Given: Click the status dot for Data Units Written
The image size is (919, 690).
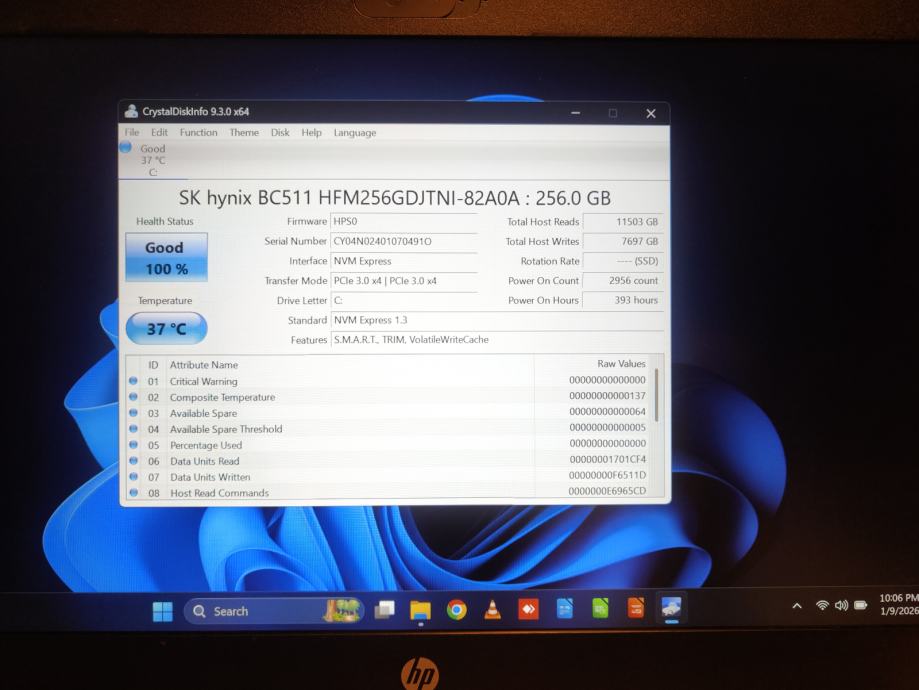Looking at the screenshot, I should [x=133, y=477].
